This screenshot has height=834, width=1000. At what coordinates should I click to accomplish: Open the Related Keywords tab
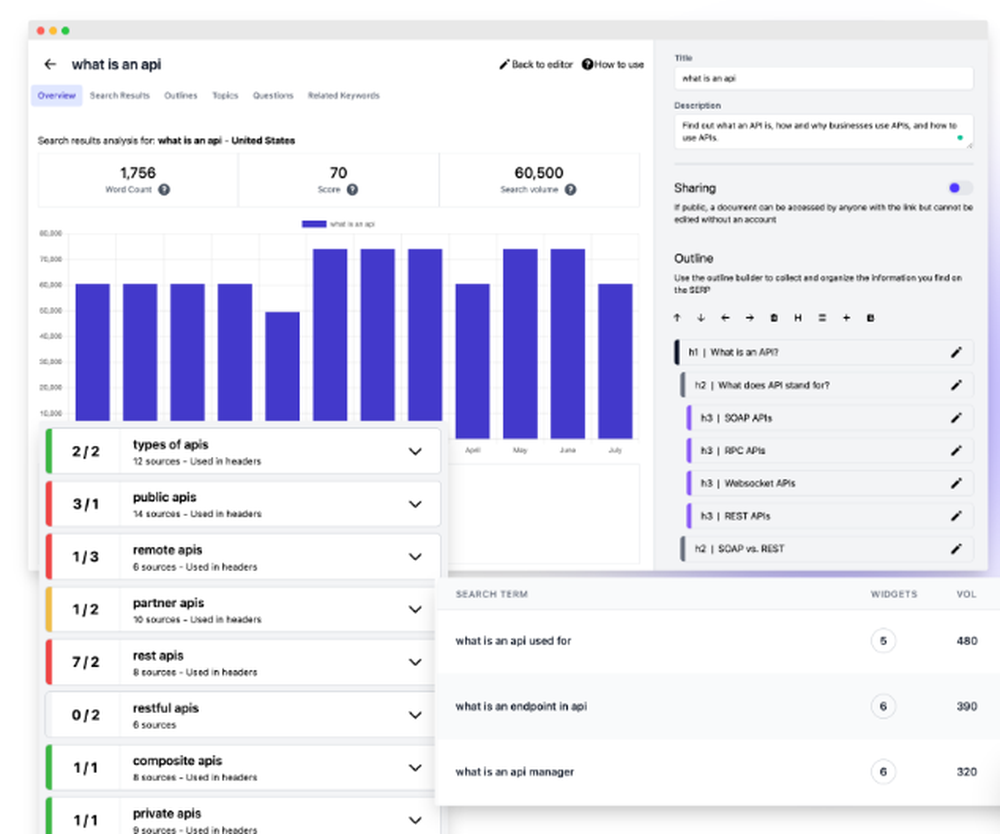tap(344, 96)
